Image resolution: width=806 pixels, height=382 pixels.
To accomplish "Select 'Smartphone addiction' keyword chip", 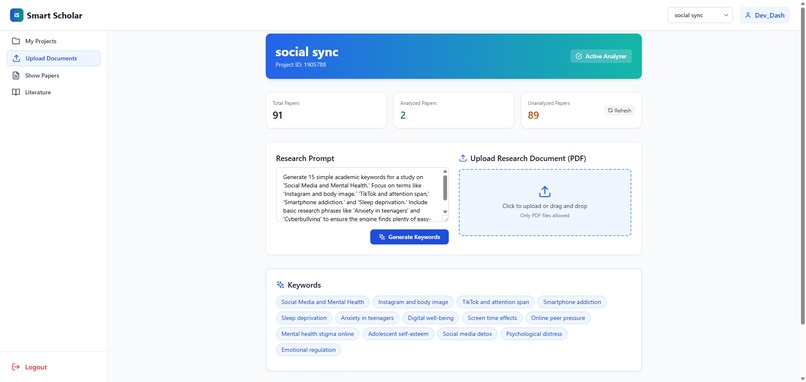I will click(x=572, y=302).
